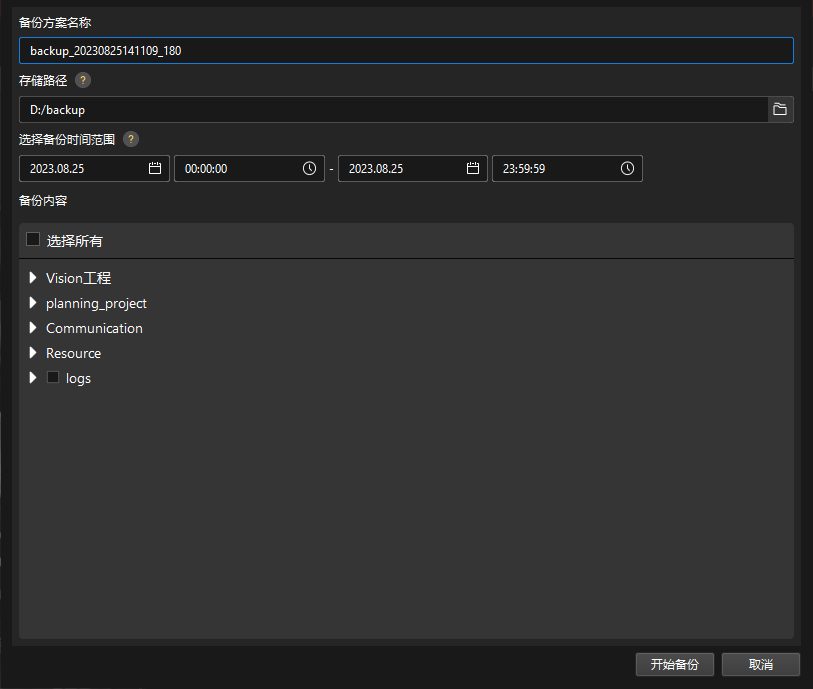This screenshot has height=689, width=813.
Task: Expand the Vision工程 tree item
Action: [x=33, y=278]
